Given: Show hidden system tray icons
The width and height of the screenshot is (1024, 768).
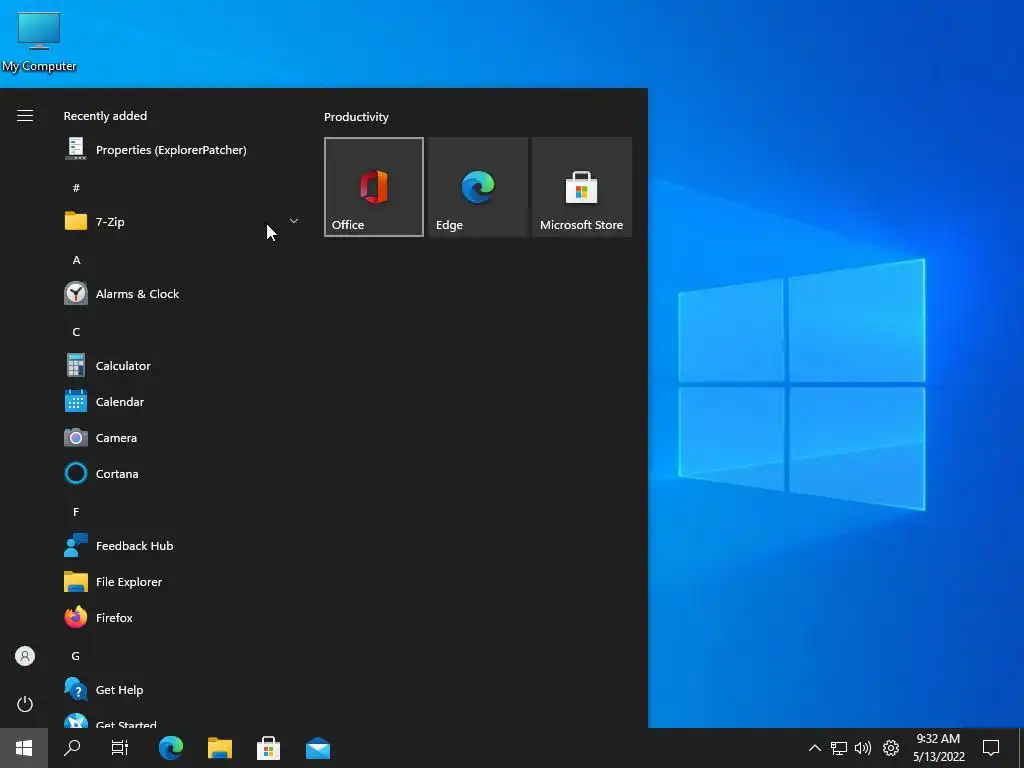Looking at the screenshot, I should tap(814, 748).
